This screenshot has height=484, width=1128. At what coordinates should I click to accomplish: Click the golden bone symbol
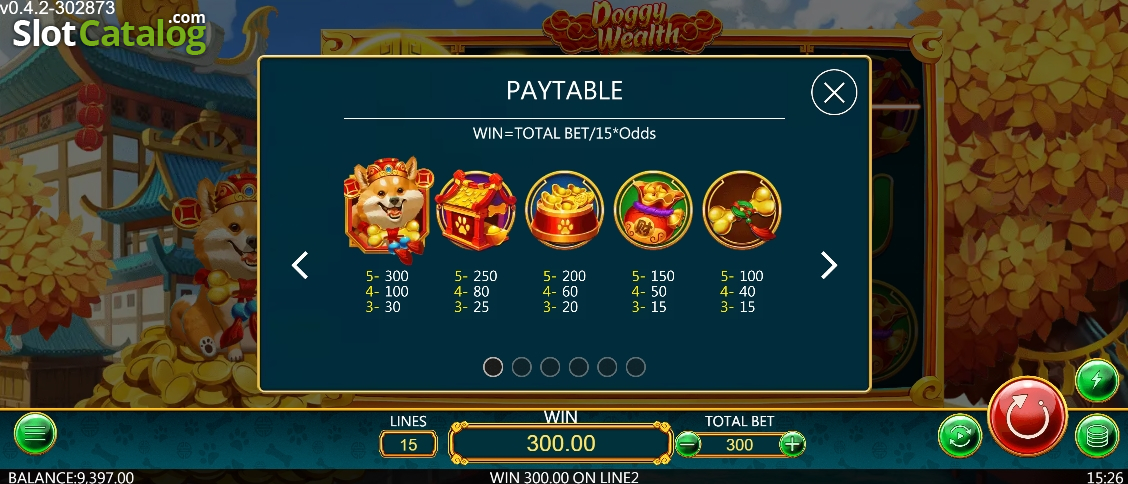(x=742, y=210)
